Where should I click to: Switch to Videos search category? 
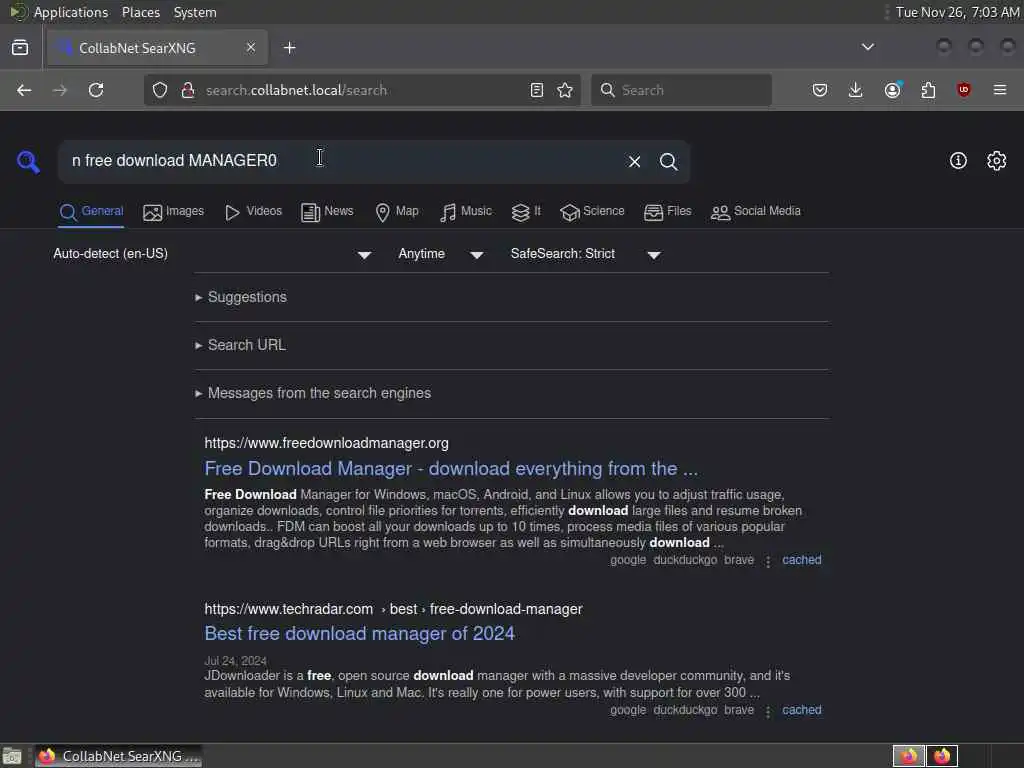pyautogui.click(x=253, y=212)
